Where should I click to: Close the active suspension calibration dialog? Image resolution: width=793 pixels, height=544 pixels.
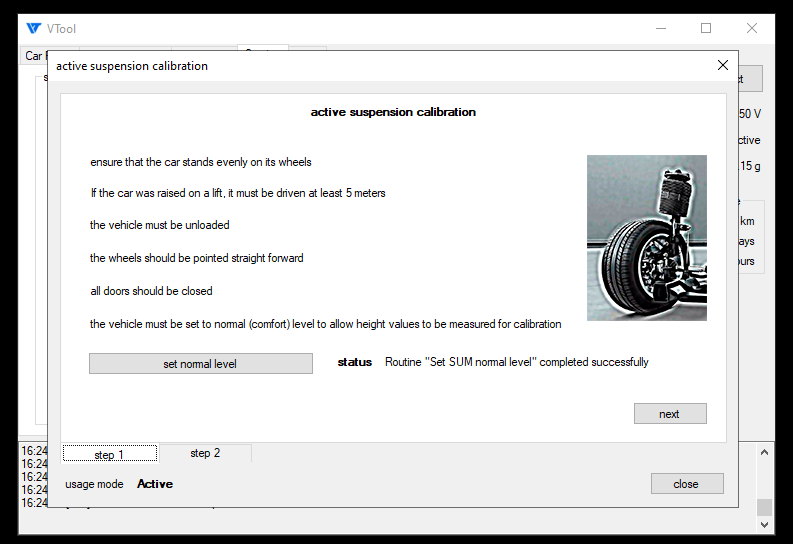[723, 66]
